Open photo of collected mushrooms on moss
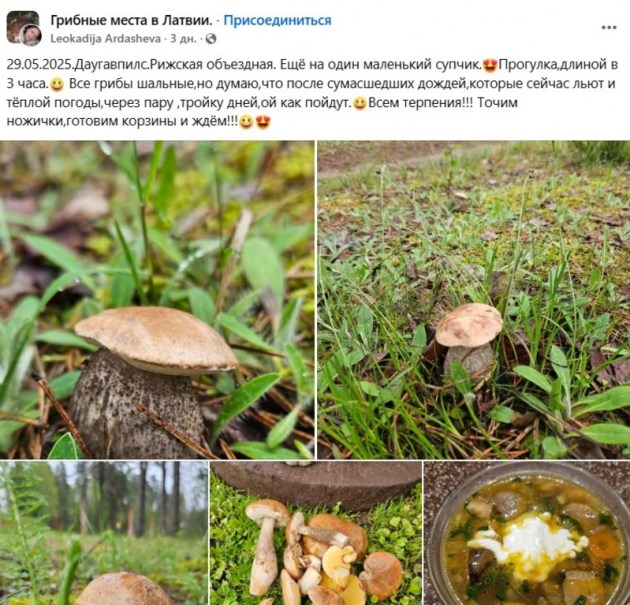The width and height of the screenshot is (630, 605). point(316,533)
